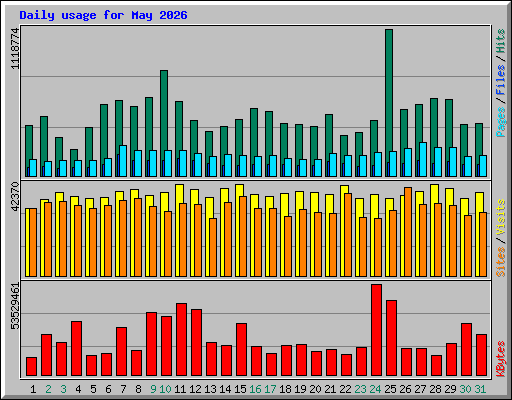Click day 4 on the x-axis
The width and height of the screenshot is (512, 400).
(x=78, y=389)
